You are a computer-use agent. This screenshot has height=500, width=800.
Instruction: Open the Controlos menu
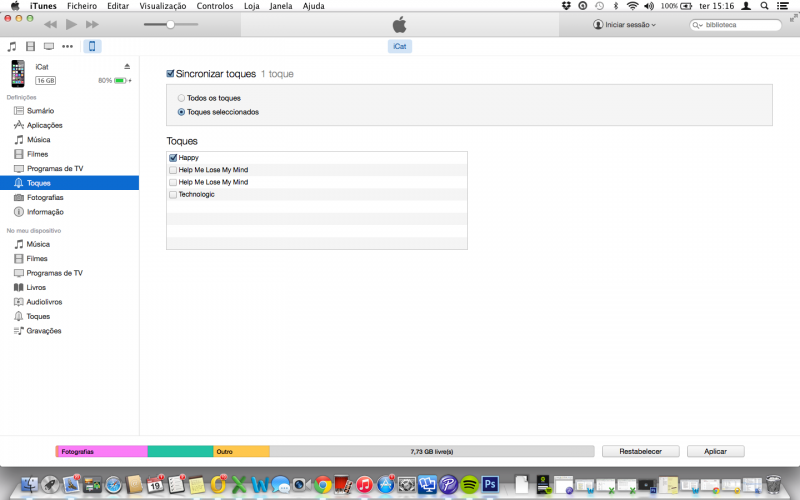pyautogui.click(x=215, y=6)
